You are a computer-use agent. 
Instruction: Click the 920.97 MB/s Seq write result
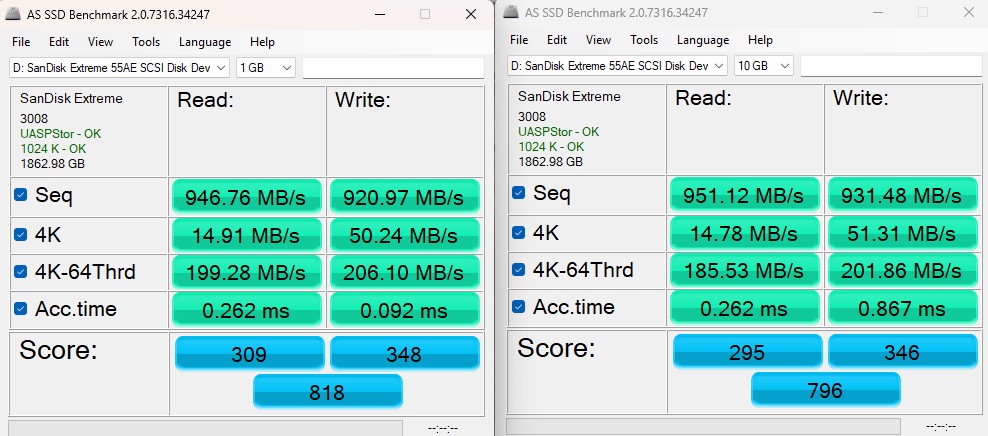[405, 198]
